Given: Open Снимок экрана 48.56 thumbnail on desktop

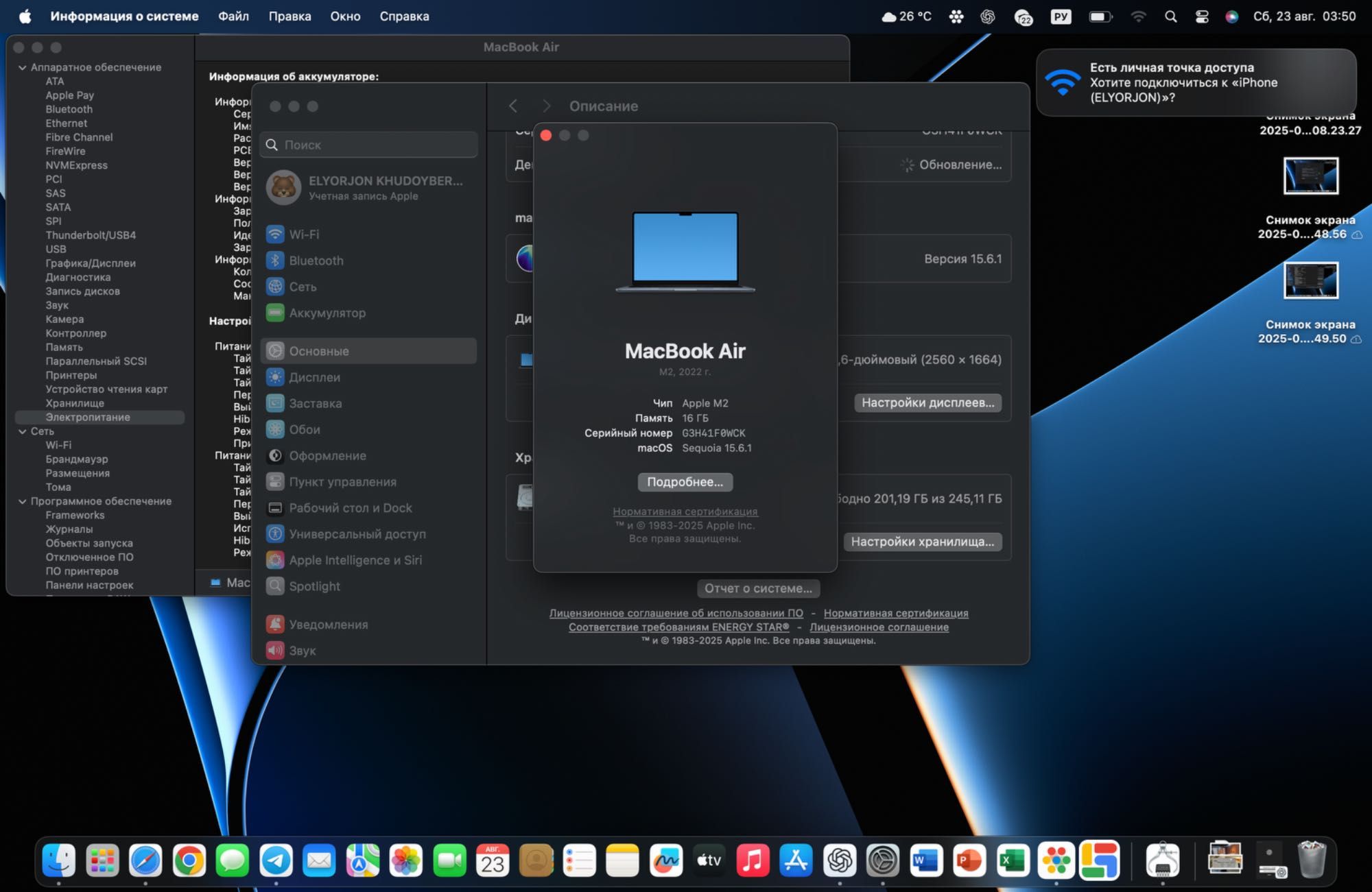Looking at the screenshot, I should pos(1310,176).
